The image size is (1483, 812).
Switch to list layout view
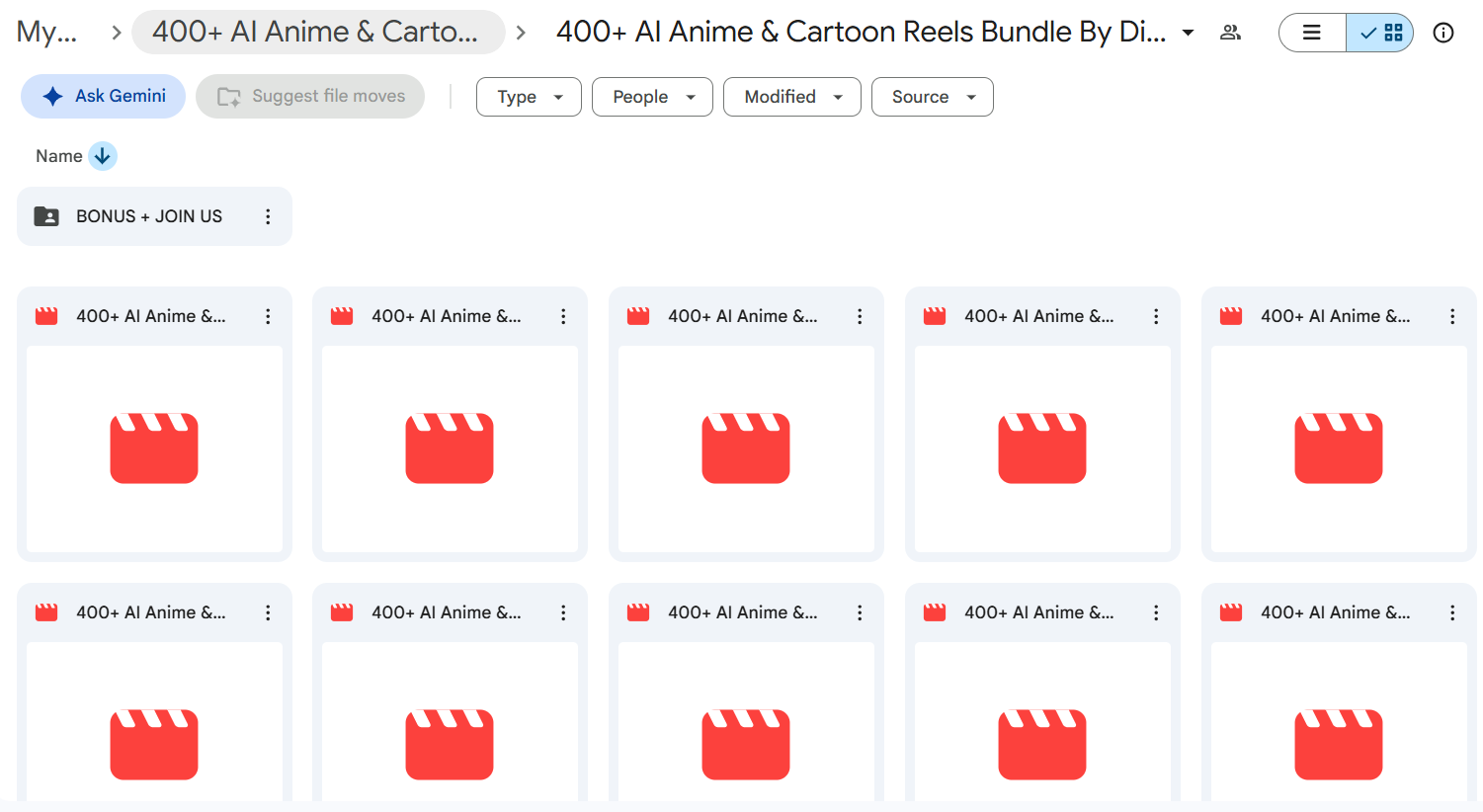click(1312, 33)
